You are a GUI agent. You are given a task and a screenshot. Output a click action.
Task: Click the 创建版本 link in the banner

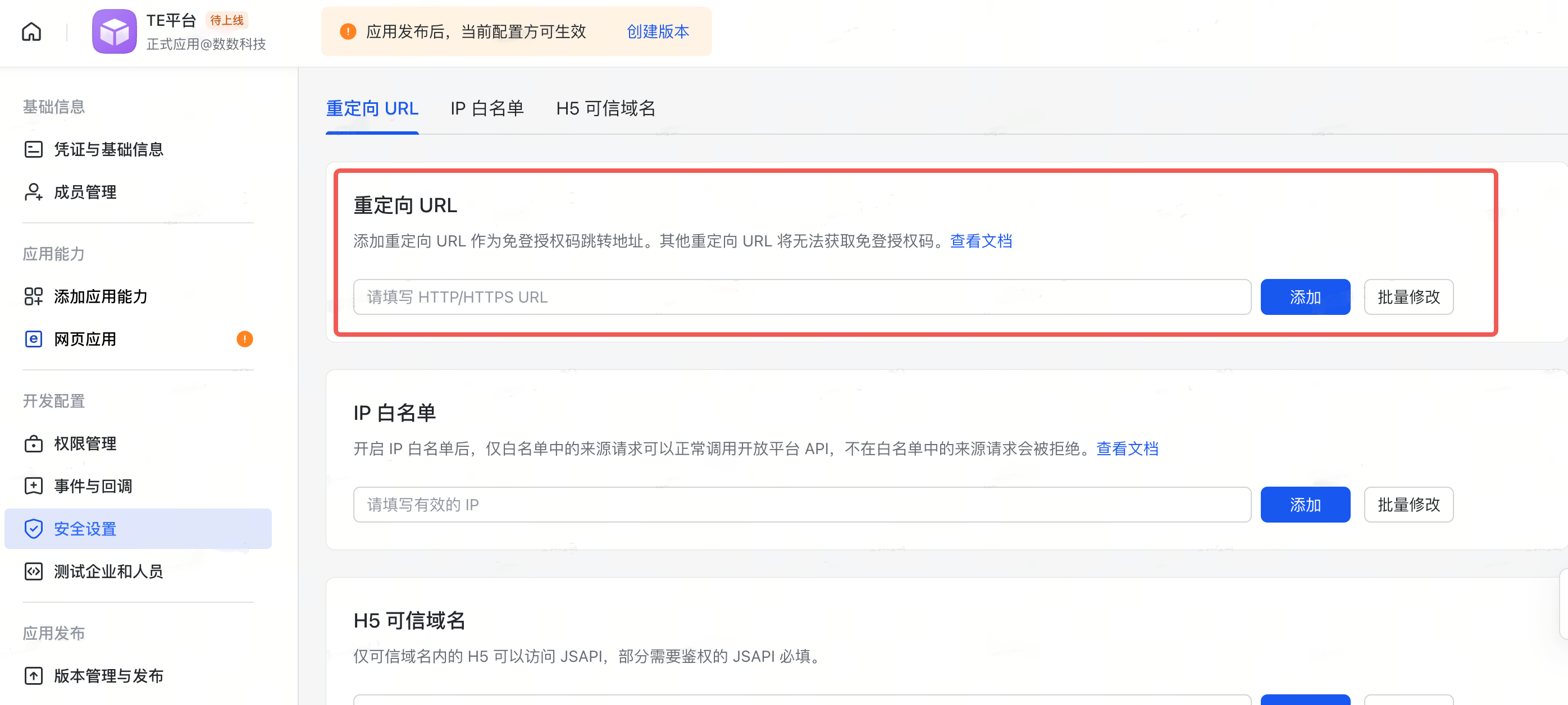point(658,31)
